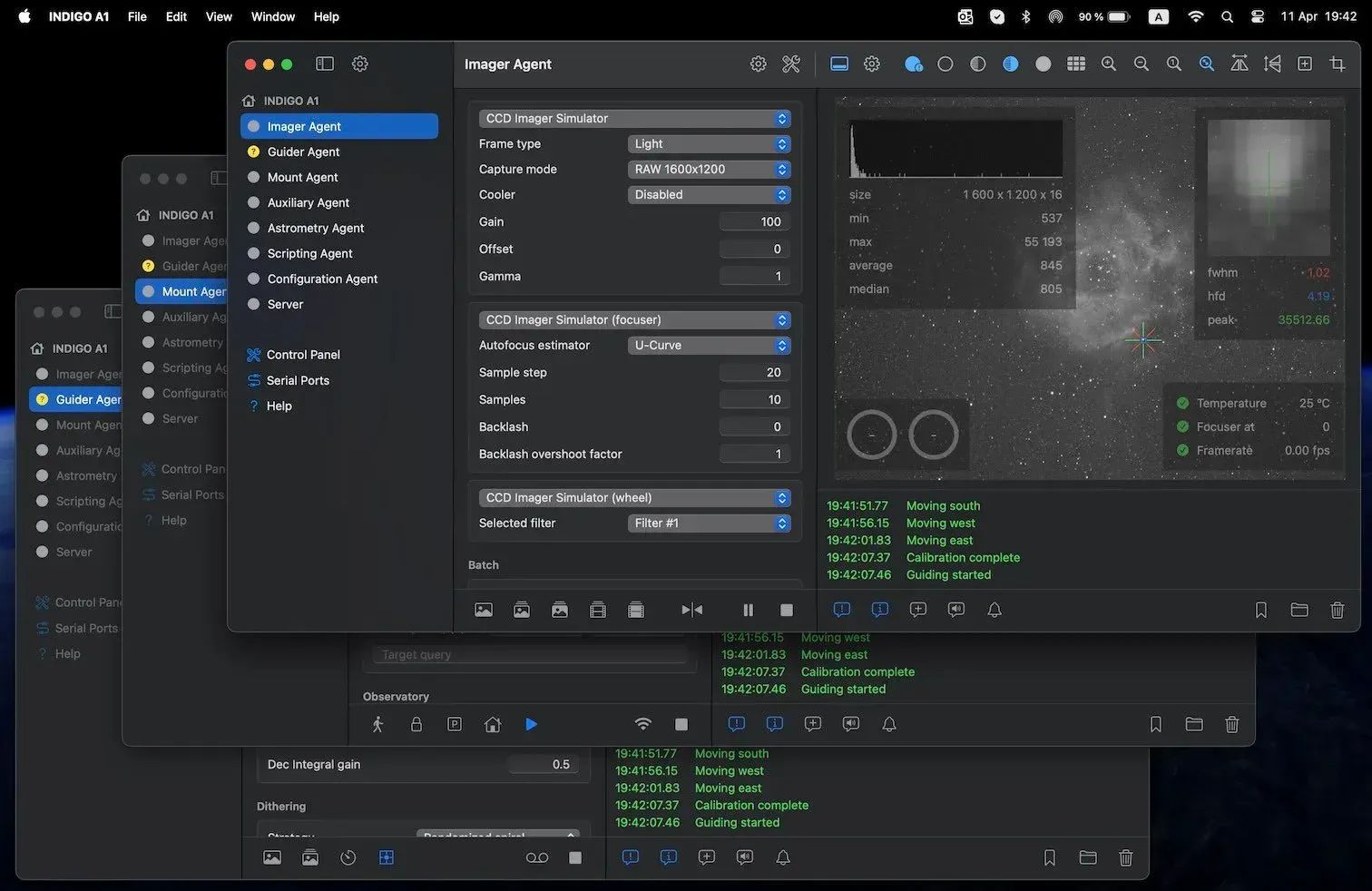Flip the image horizontally

(1240, 64)
